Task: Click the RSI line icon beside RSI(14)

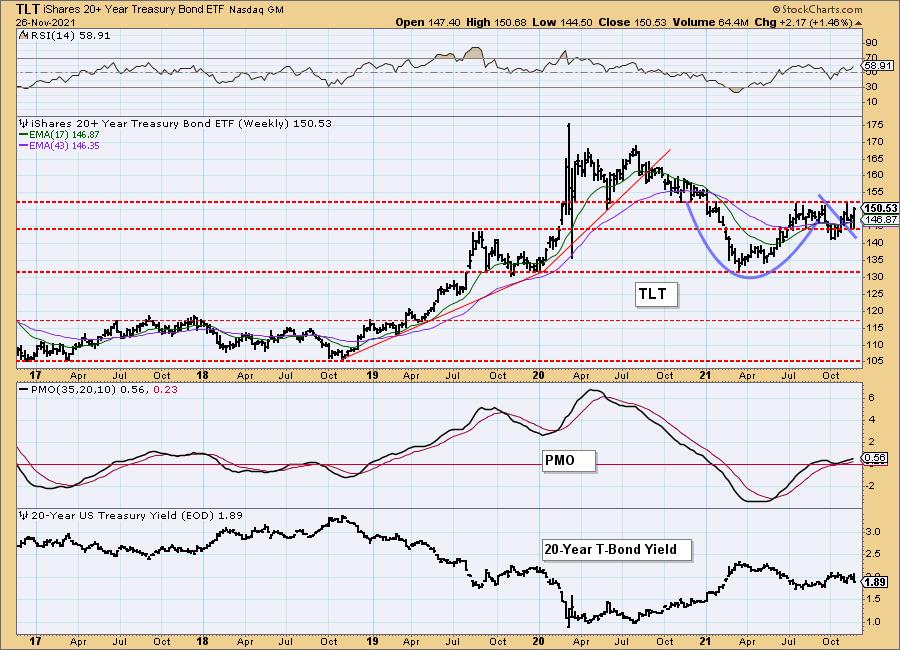Action: (x=23, y=35)
